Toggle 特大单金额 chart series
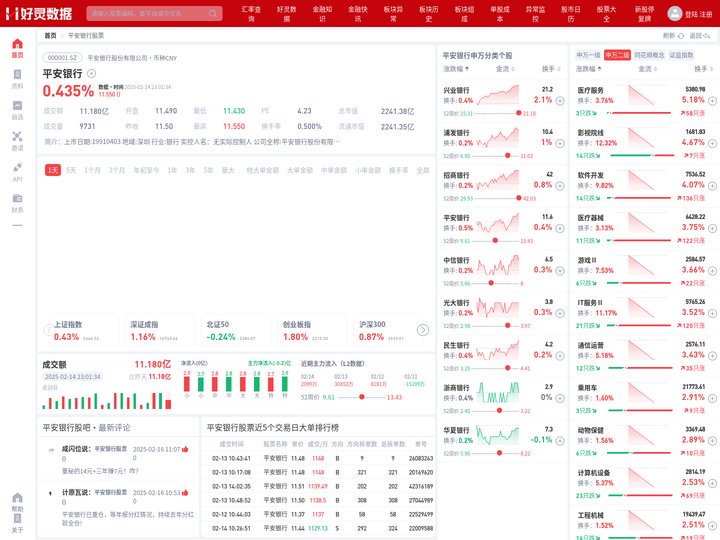720x540 pixels. click(263, 170)
